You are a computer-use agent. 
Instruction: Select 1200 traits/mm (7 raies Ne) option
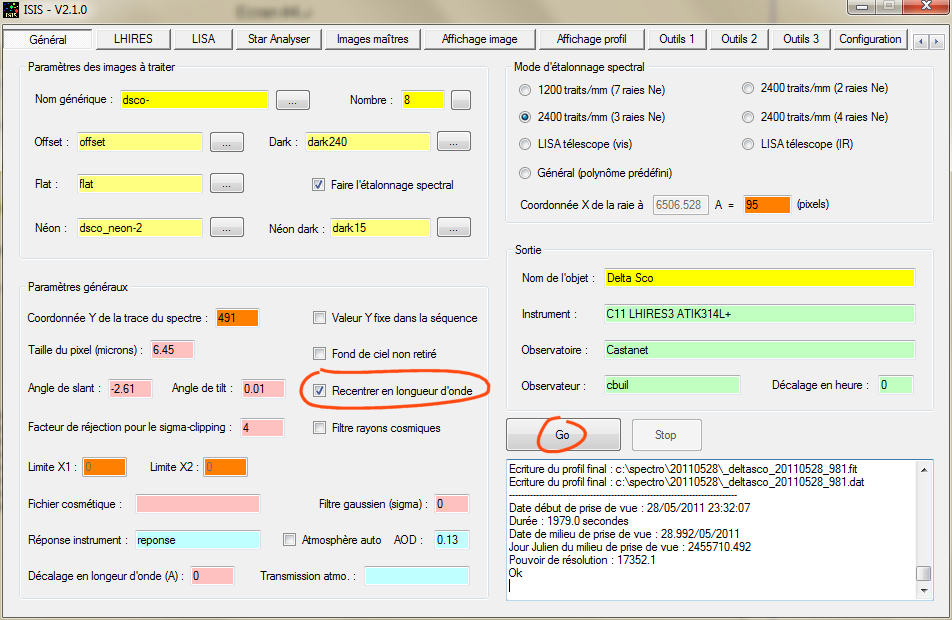[526, 89]
